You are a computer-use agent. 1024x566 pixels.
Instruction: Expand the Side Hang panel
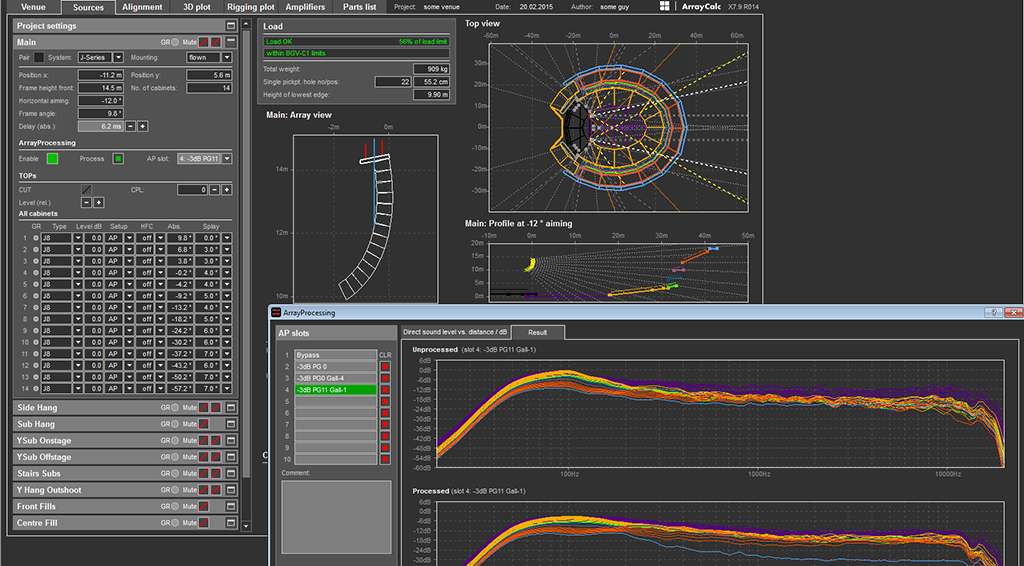(x=232, y=408)
